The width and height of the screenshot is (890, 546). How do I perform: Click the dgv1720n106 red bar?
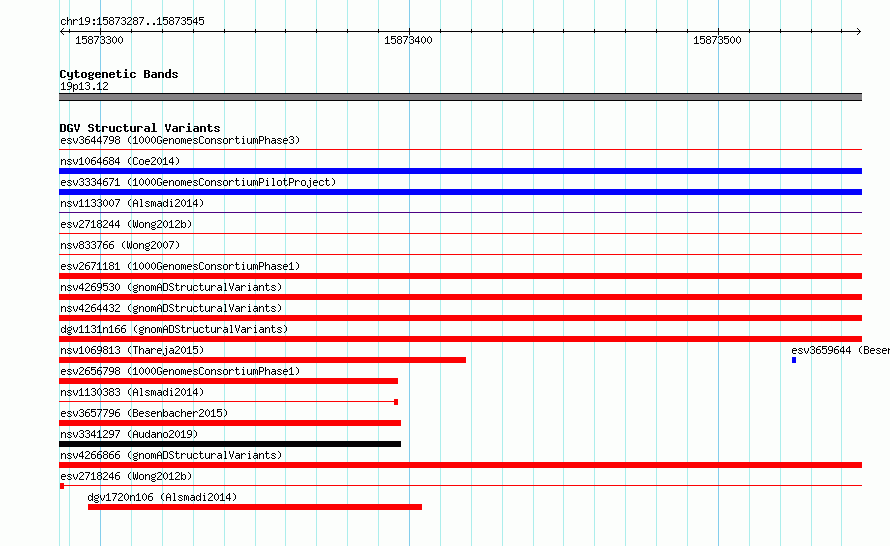255,507
